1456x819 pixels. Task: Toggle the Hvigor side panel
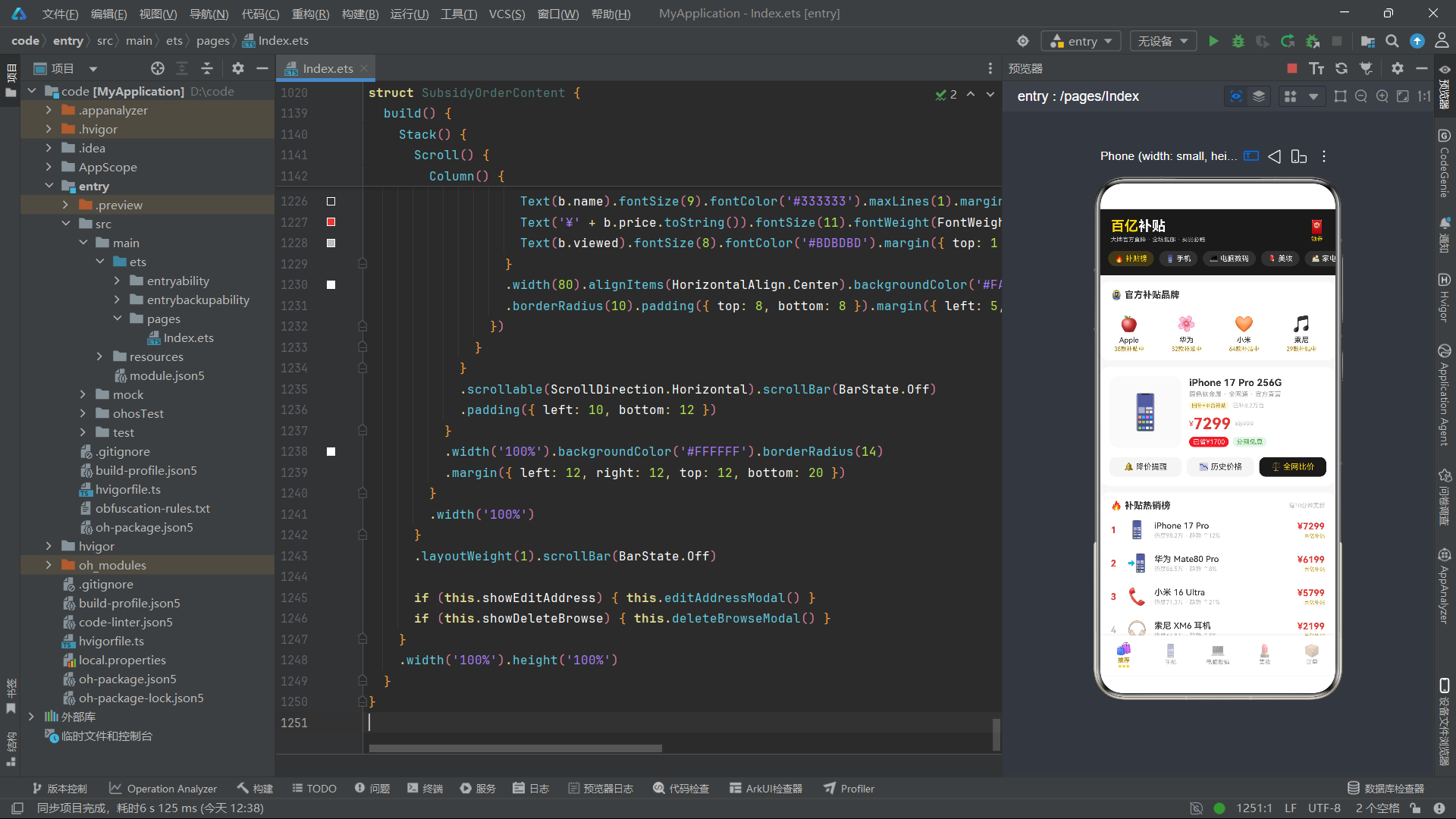pyautogui.click(x=1445, y=297)
